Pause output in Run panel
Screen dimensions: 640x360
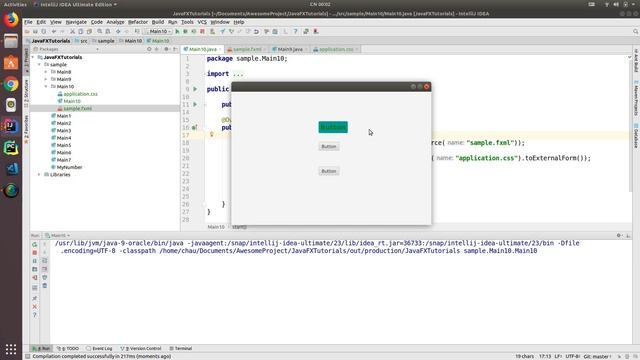click(x=35, y=261)
